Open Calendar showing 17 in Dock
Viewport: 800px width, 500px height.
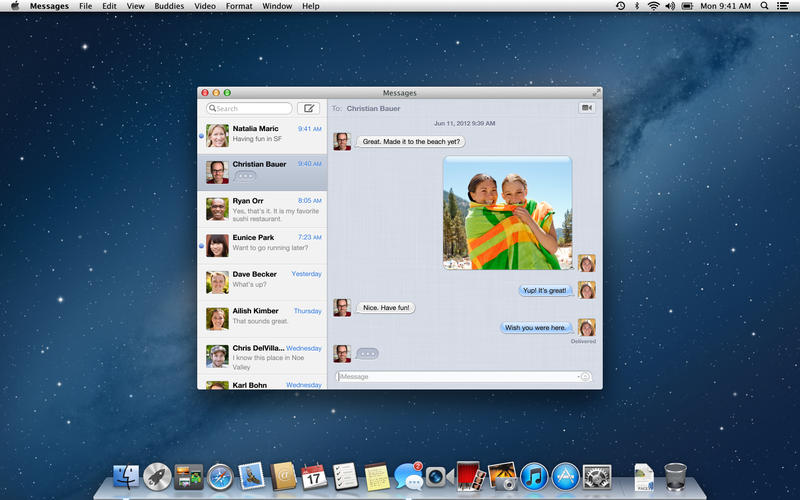[314, 477]
